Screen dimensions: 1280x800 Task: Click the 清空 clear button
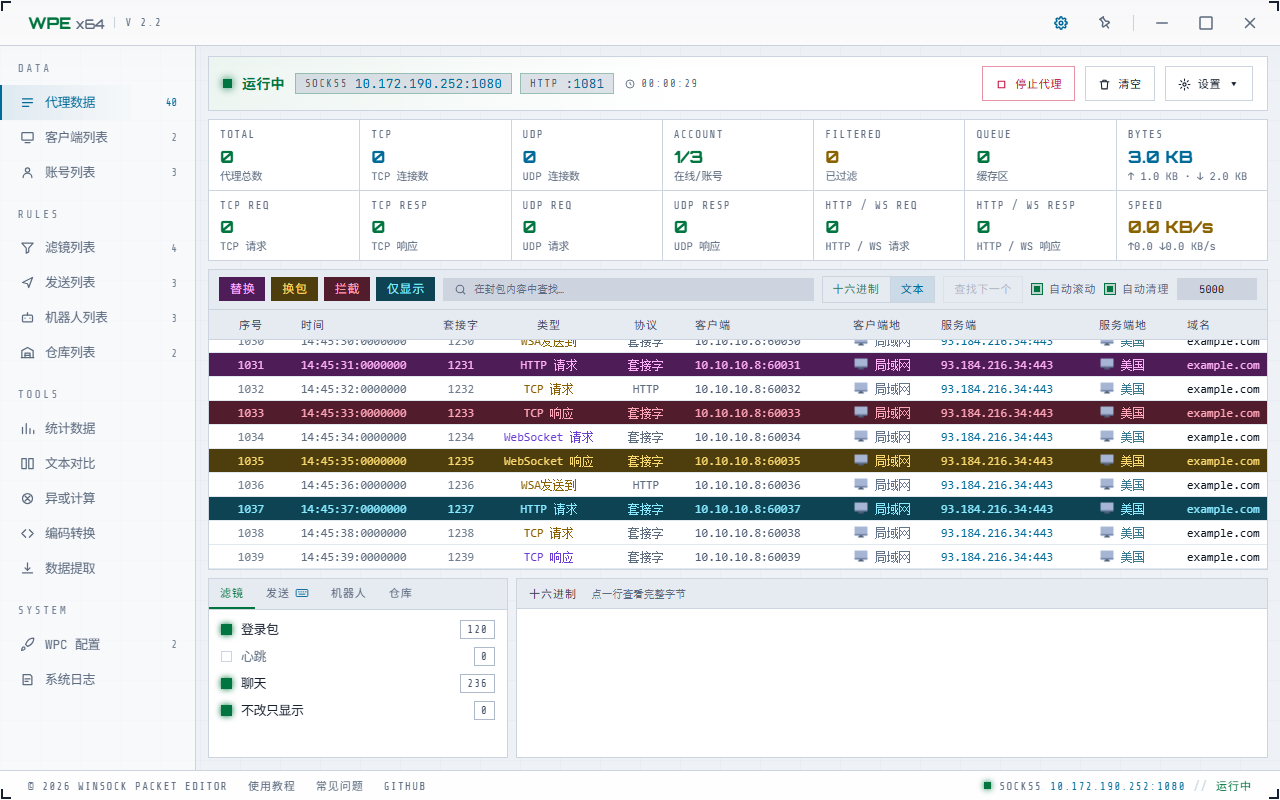point(1120,84)
